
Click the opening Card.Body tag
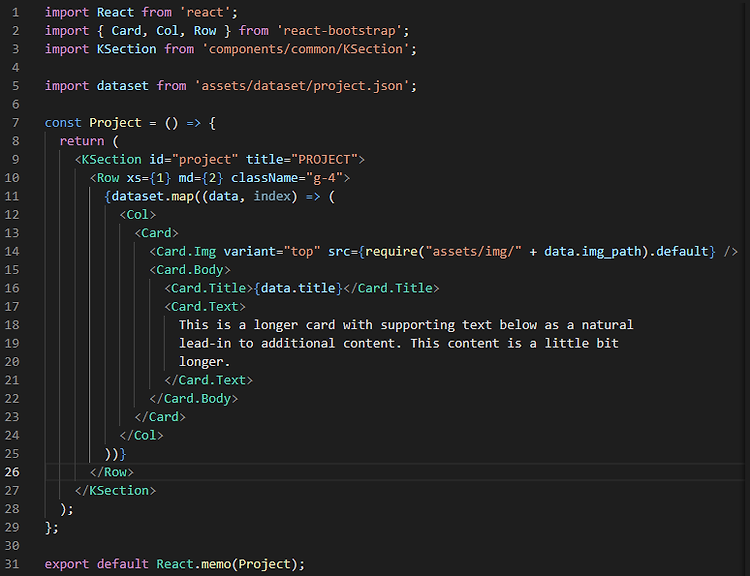coord(190,270)
